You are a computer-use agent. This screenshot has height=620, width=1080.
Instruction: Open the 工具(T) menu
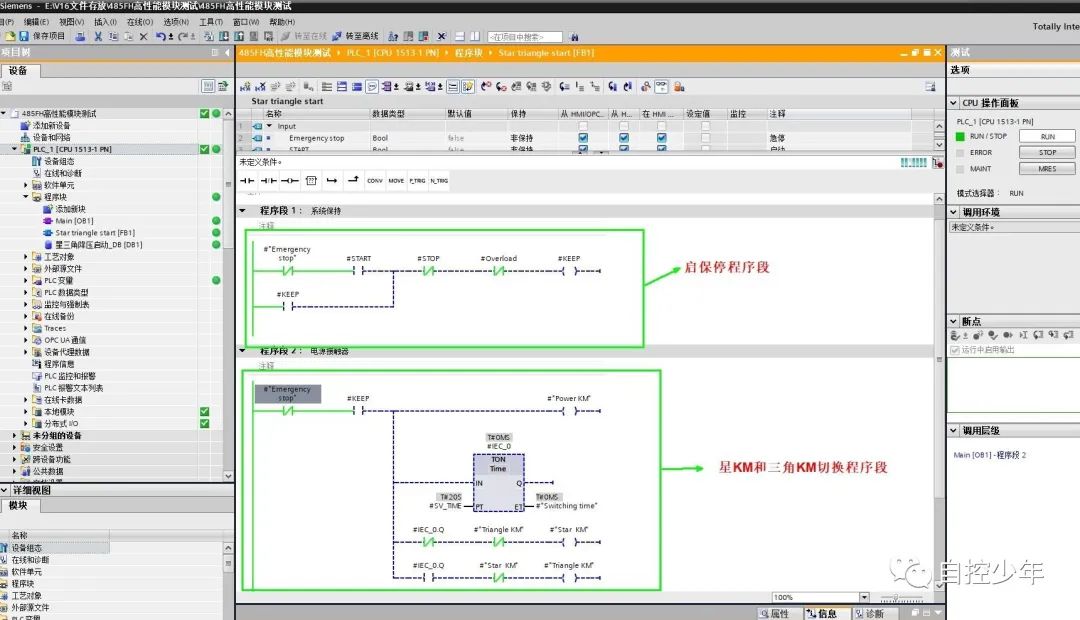click(x=211, y=22)
